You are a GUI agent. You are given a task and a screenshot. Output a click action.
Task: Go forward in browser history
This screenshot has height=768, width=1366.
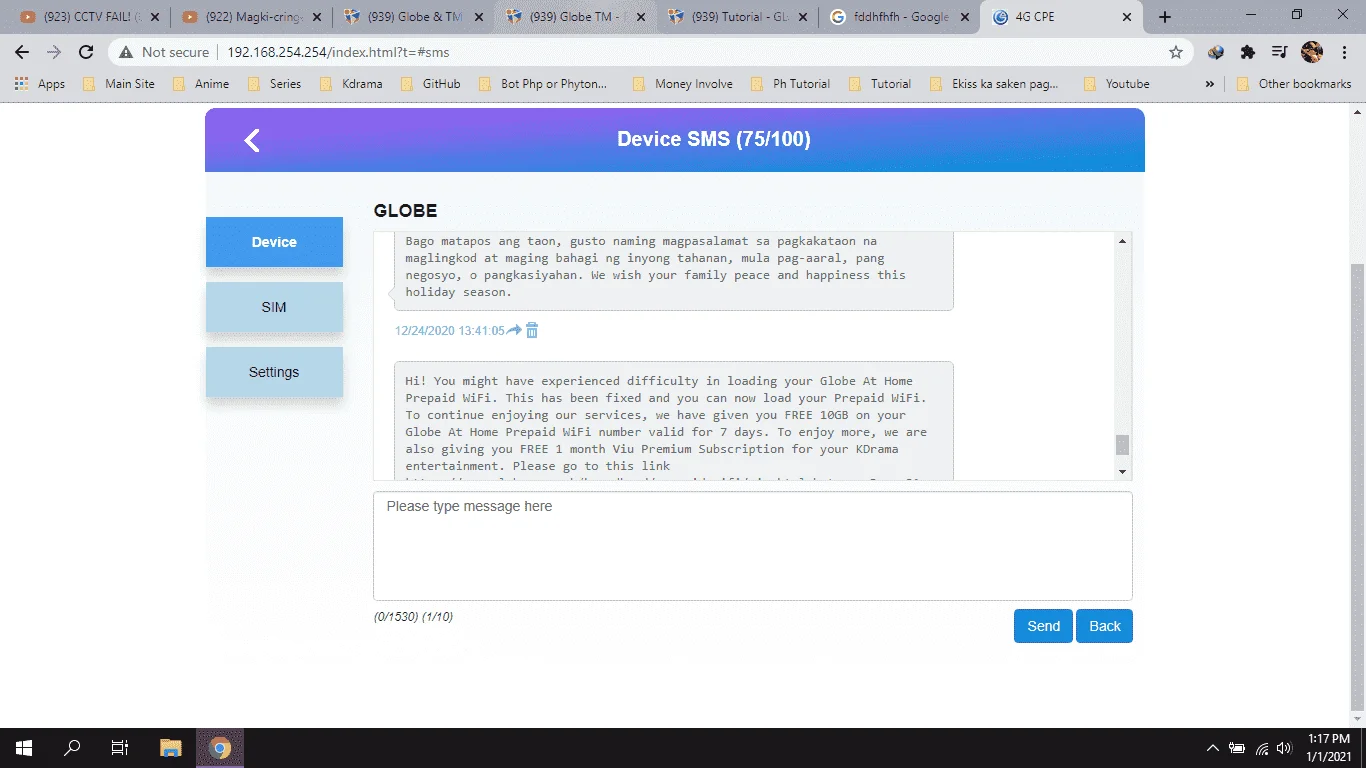pos(54,52)
